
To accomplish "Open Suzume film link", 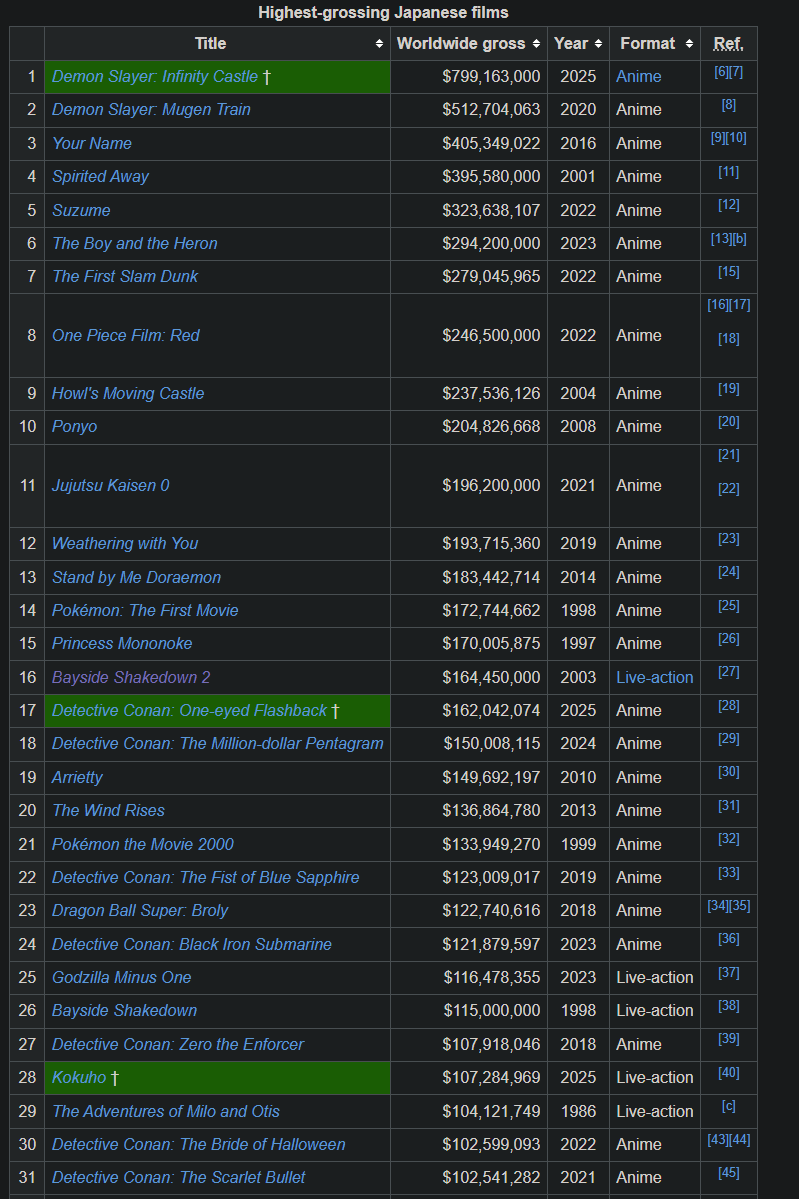I will click(81, 210).
